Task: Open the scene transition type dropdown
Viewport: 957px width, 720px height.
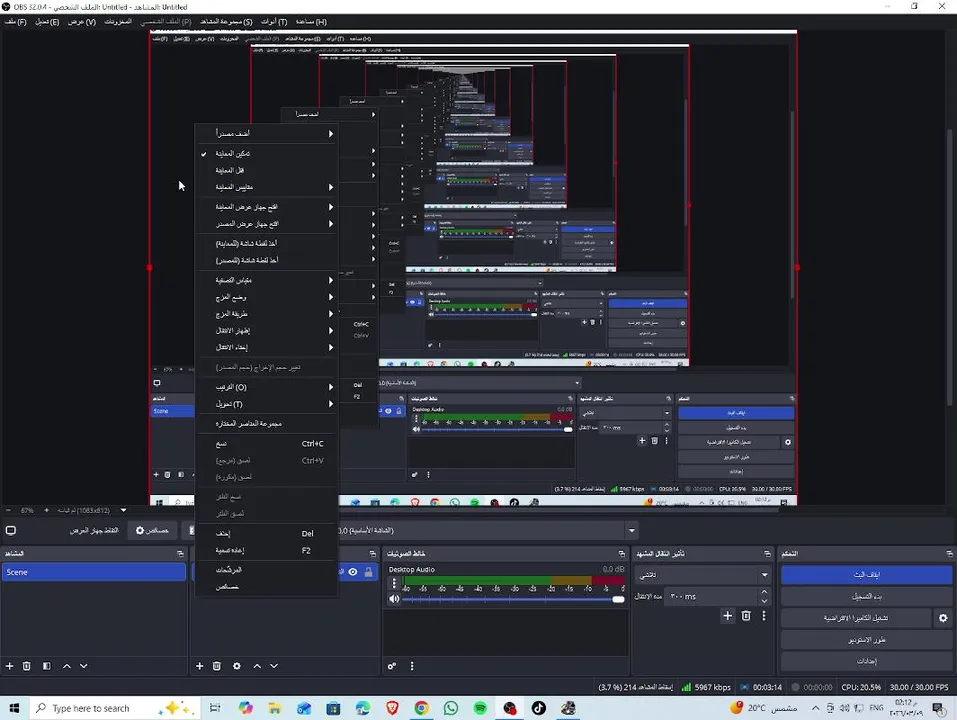Action: (702, 575)
